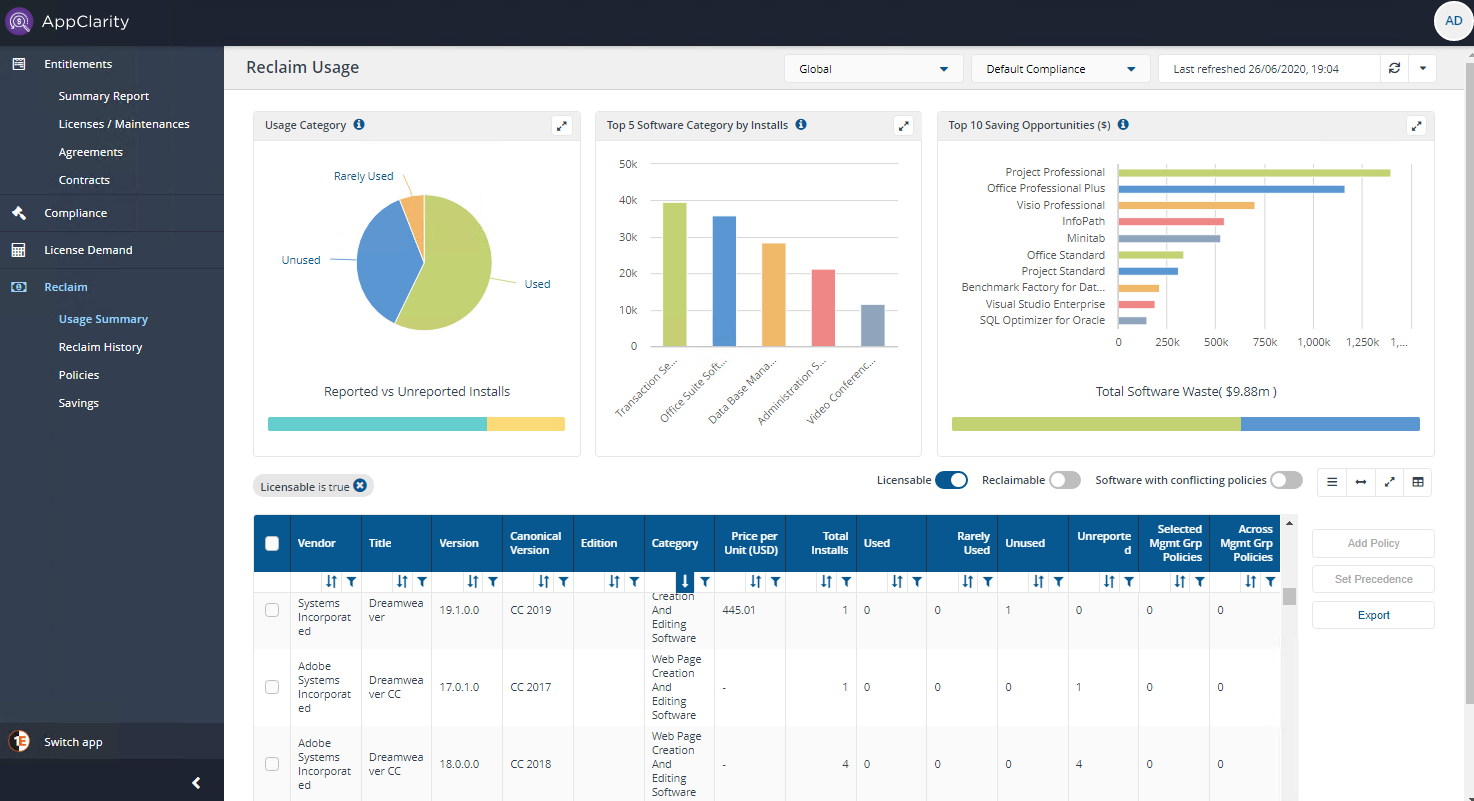Sort by the Title column
The width and height of the screenshot is (1474, 801).
pos(402,581)
